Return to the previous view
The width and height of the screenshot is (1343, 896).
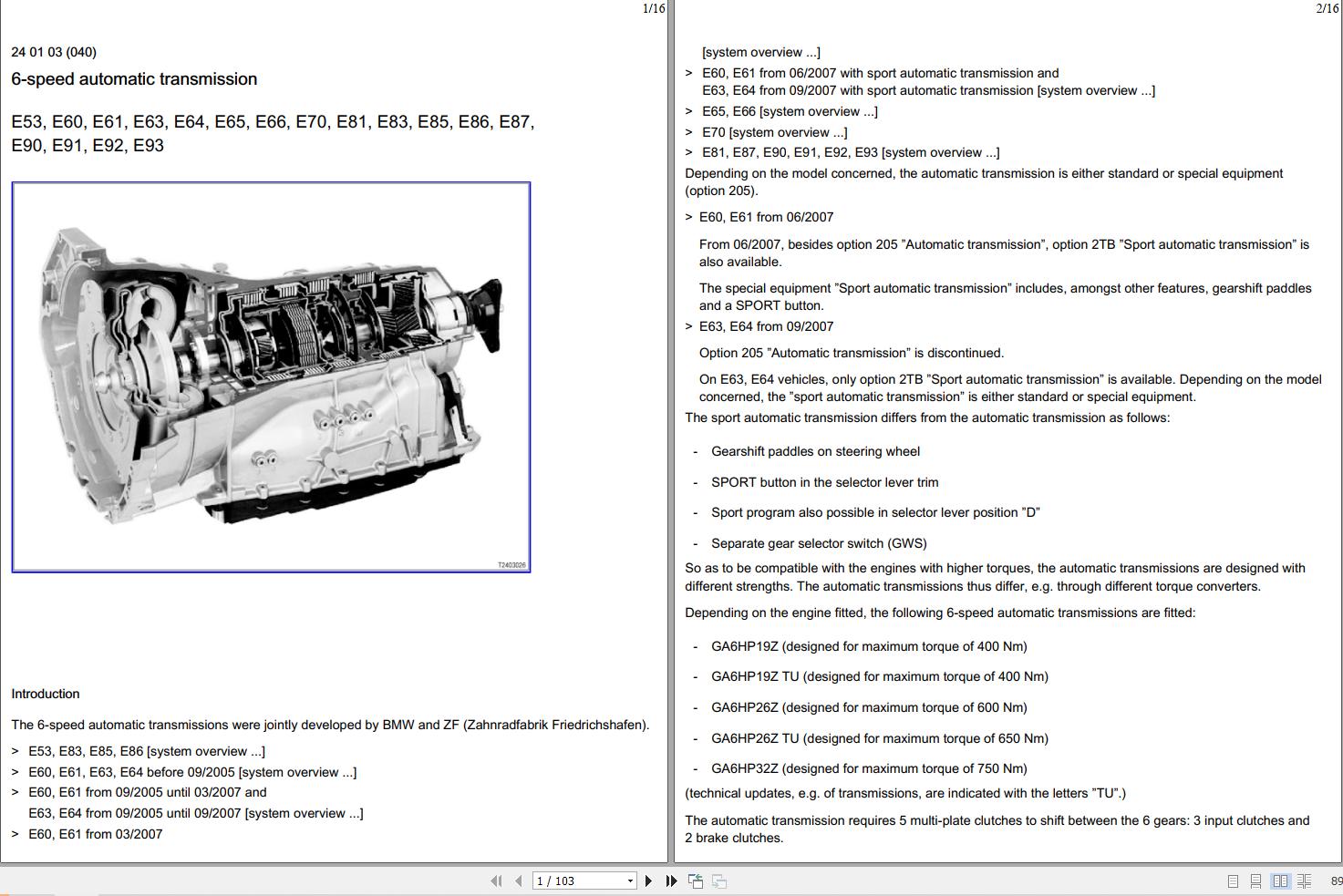point(695,881)
